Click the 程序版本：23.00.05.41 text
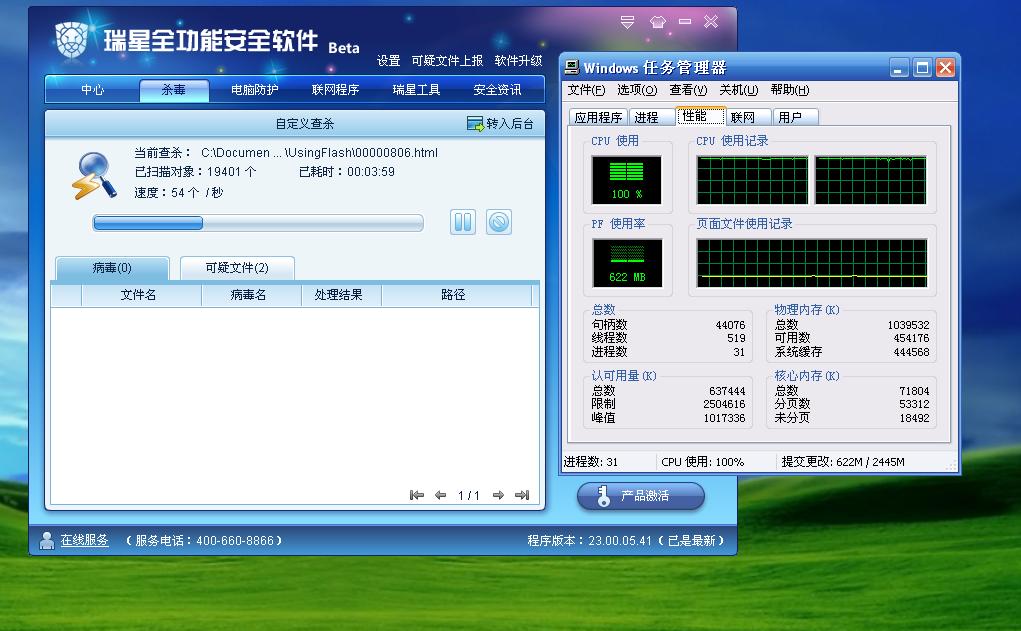1021x631 pixels. 589,540
